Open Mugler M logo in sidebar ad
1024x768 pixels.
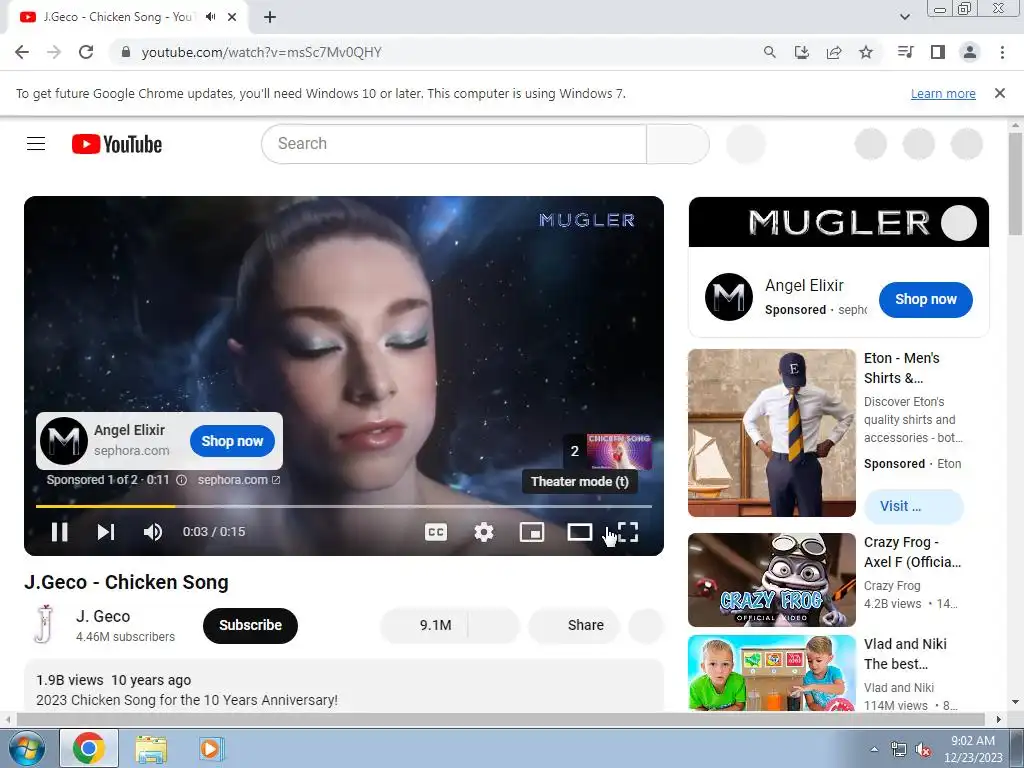(729, 297)
